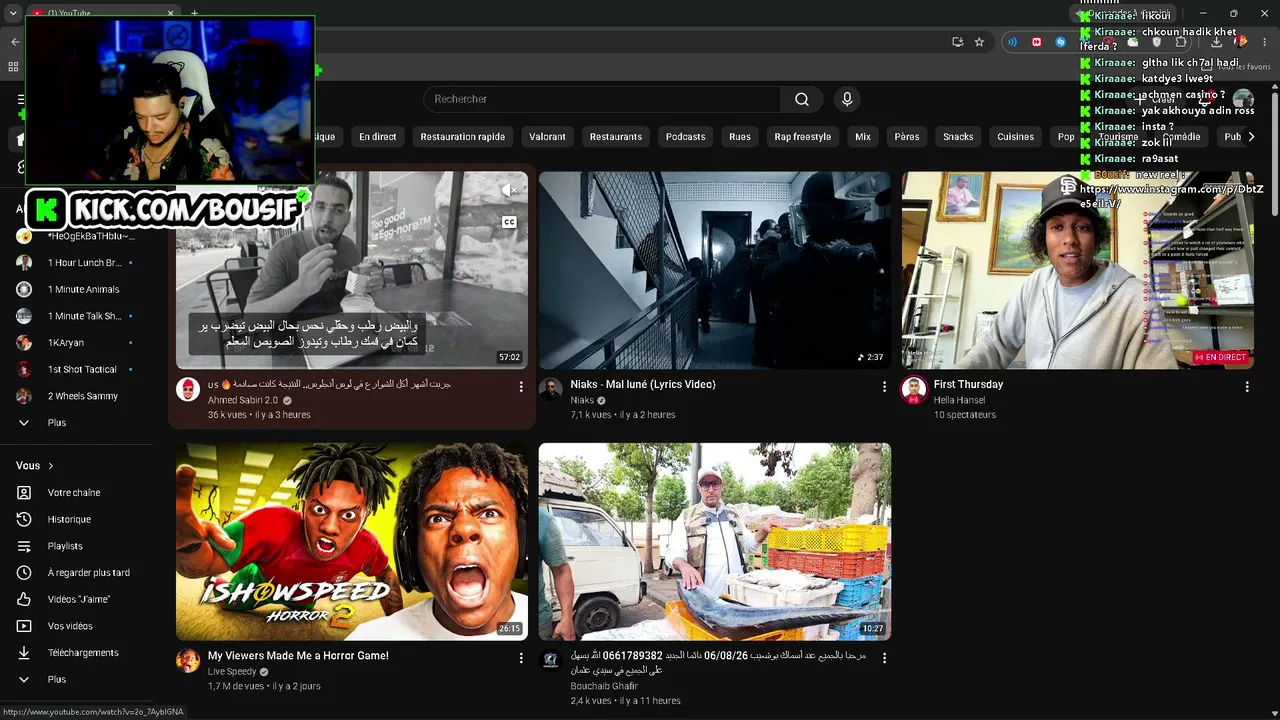
Task: Open options menu for Niaks - Mal luné
Action: coord(884,387)
